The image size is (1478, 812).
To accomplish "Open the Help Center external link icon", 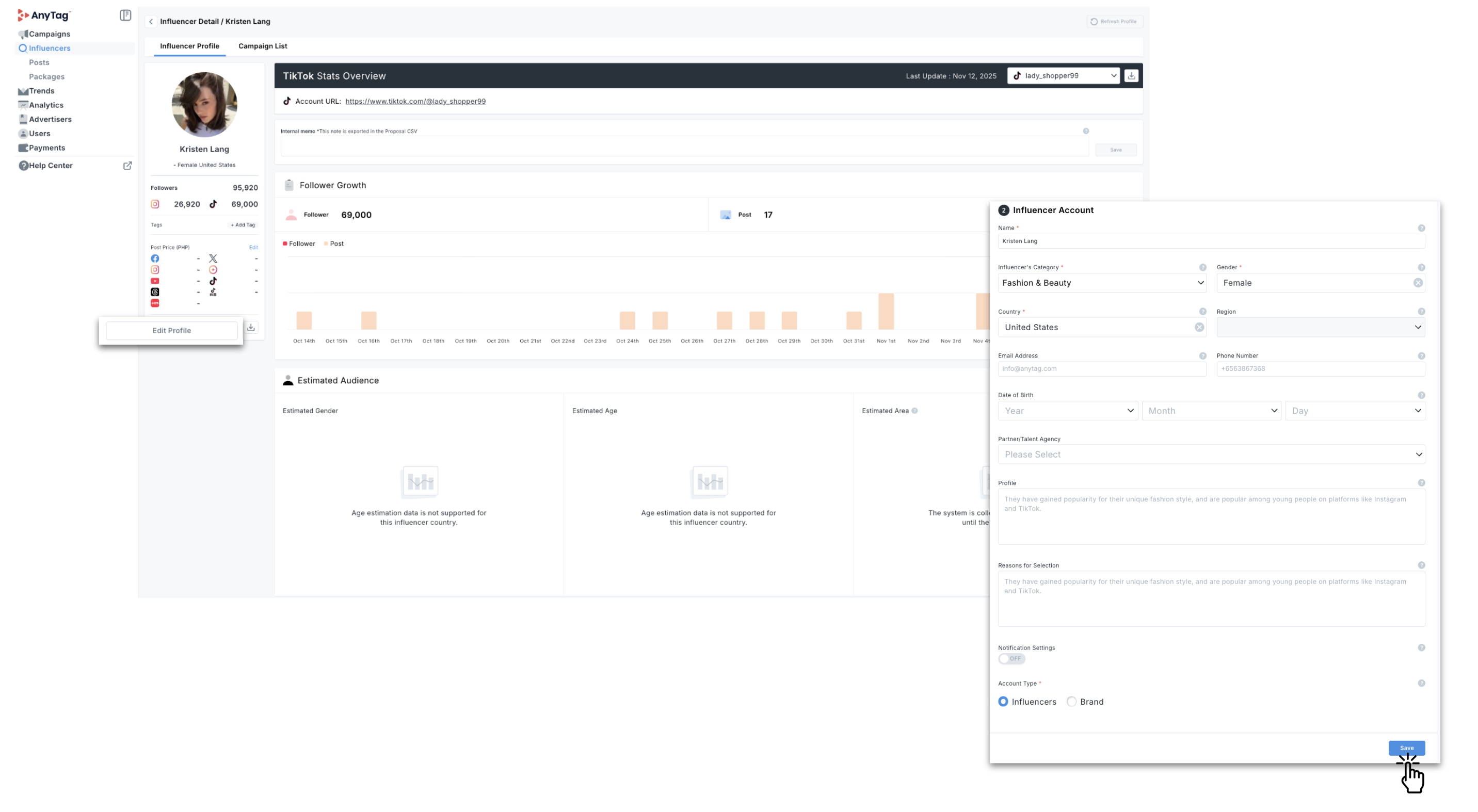I will tap(127, 166).
